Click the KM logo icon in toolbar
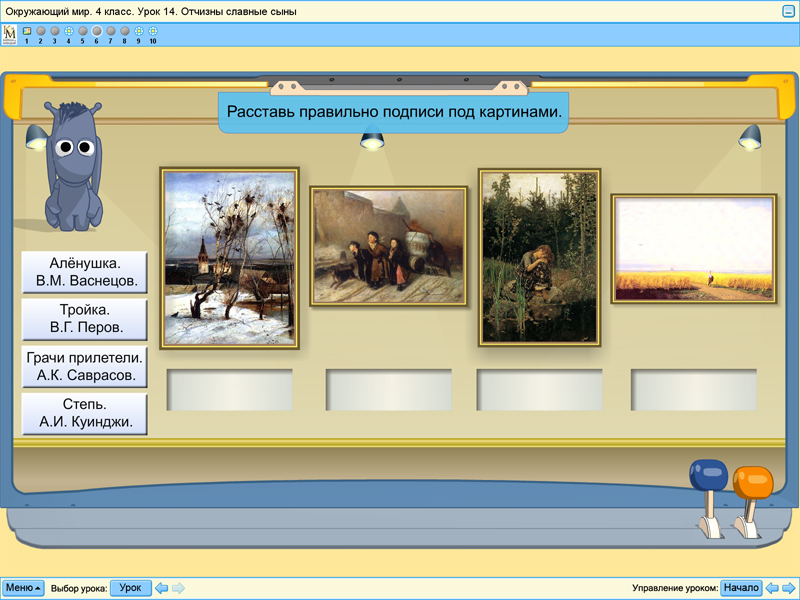 (10, 34)
